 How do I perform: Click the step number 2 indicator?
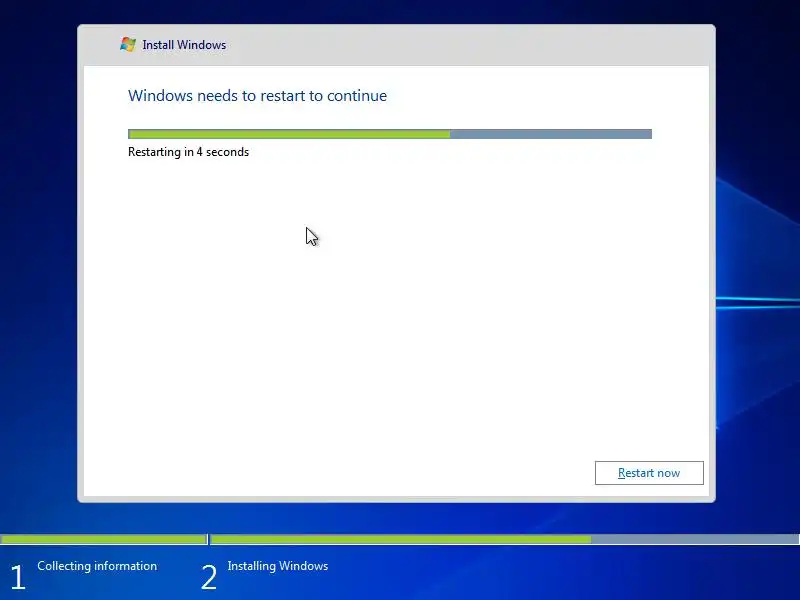[209, 577]
